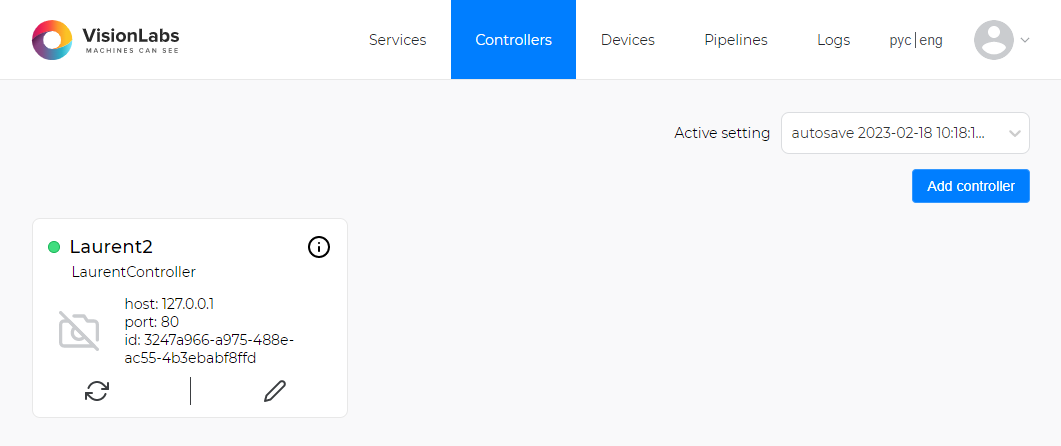Open the Laurent2 info icon

pos(319,248)
